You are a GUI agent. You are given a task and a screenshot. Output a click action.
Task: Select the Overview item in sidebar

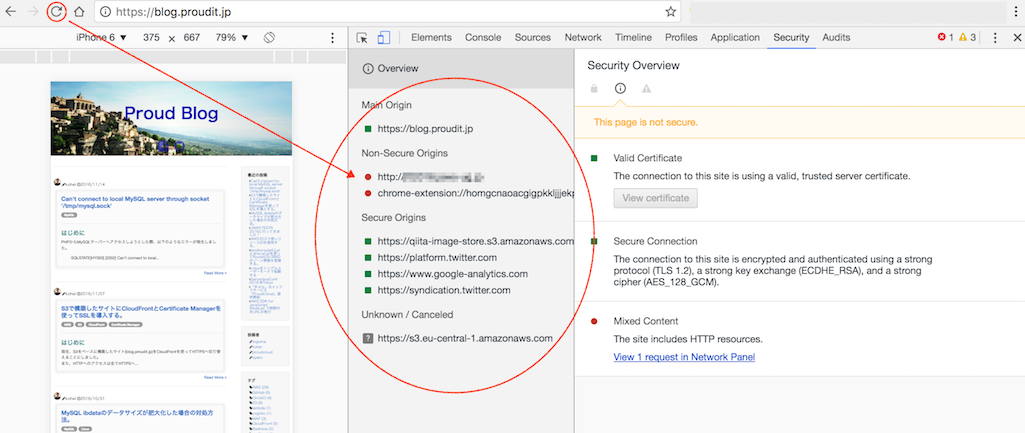click(462, 68)
